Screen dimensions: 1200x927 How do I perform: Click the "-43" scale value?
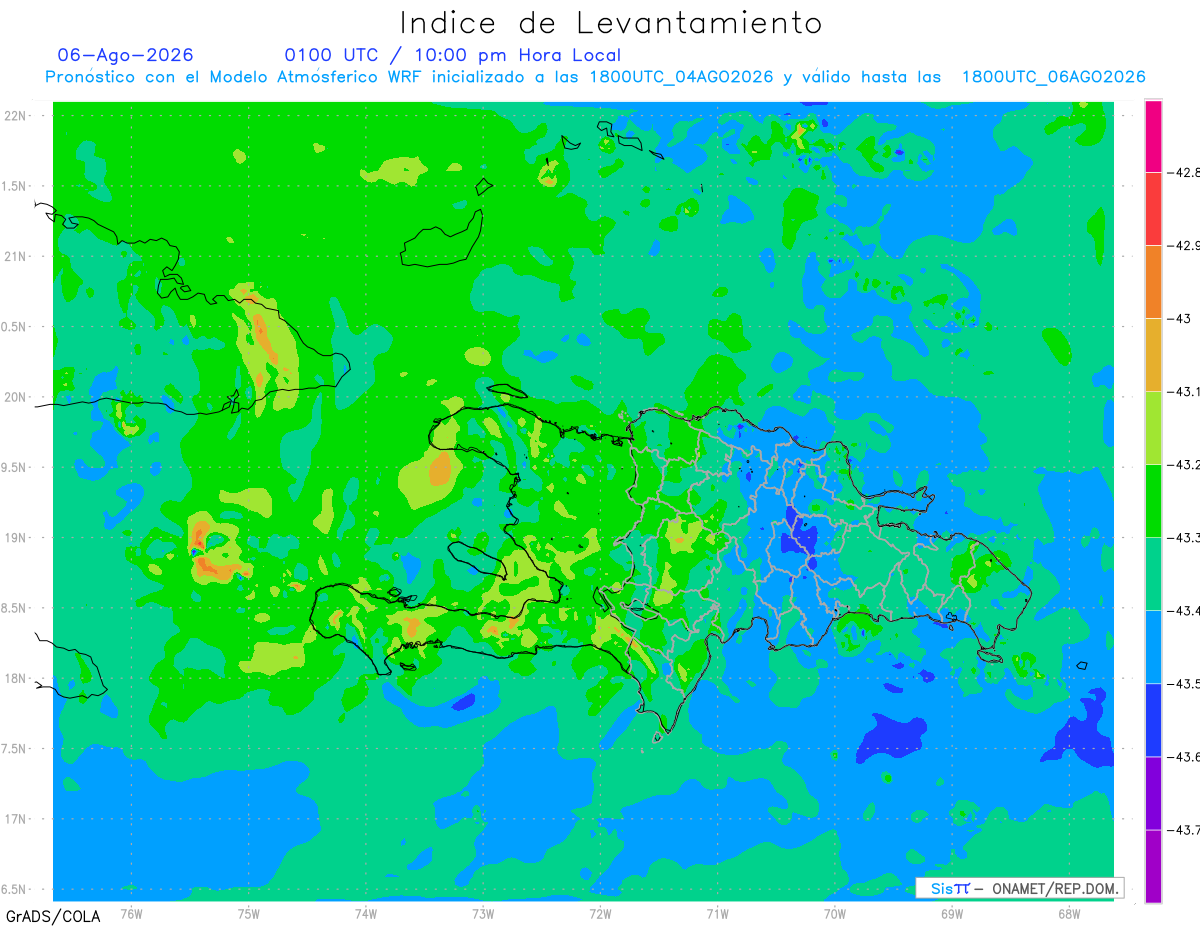point(1178,319)
